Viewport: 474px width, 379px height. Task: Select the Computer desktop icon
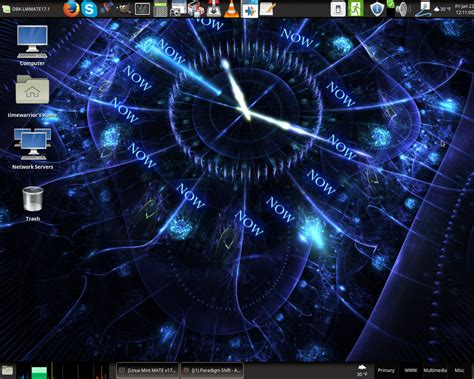coord(32,46)
